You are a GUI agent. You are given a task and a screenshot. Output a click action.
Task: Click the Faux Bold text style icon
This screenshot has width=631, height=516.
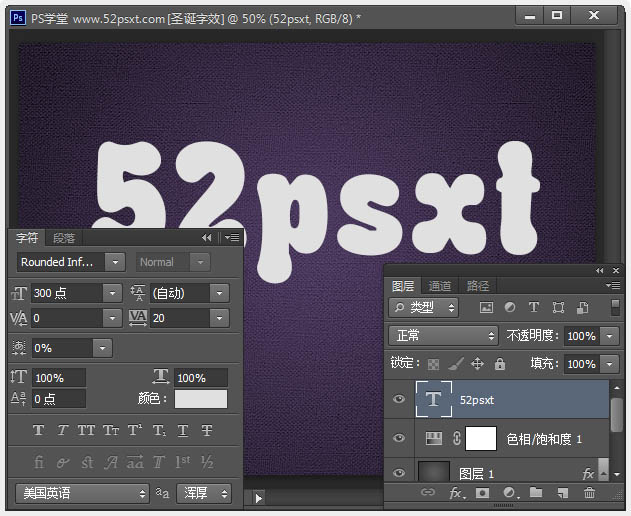click(39, 431)
